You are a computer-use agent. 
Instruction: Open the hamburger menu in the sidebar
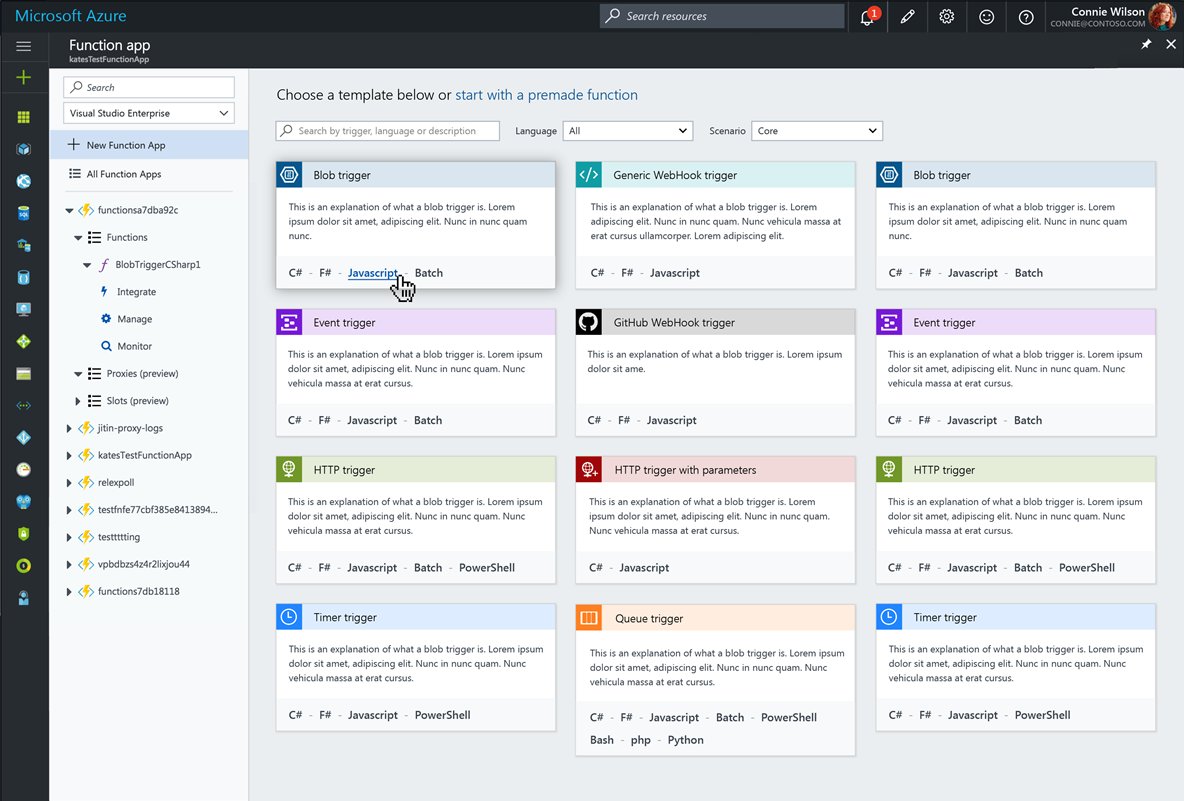tap(23, 46)
